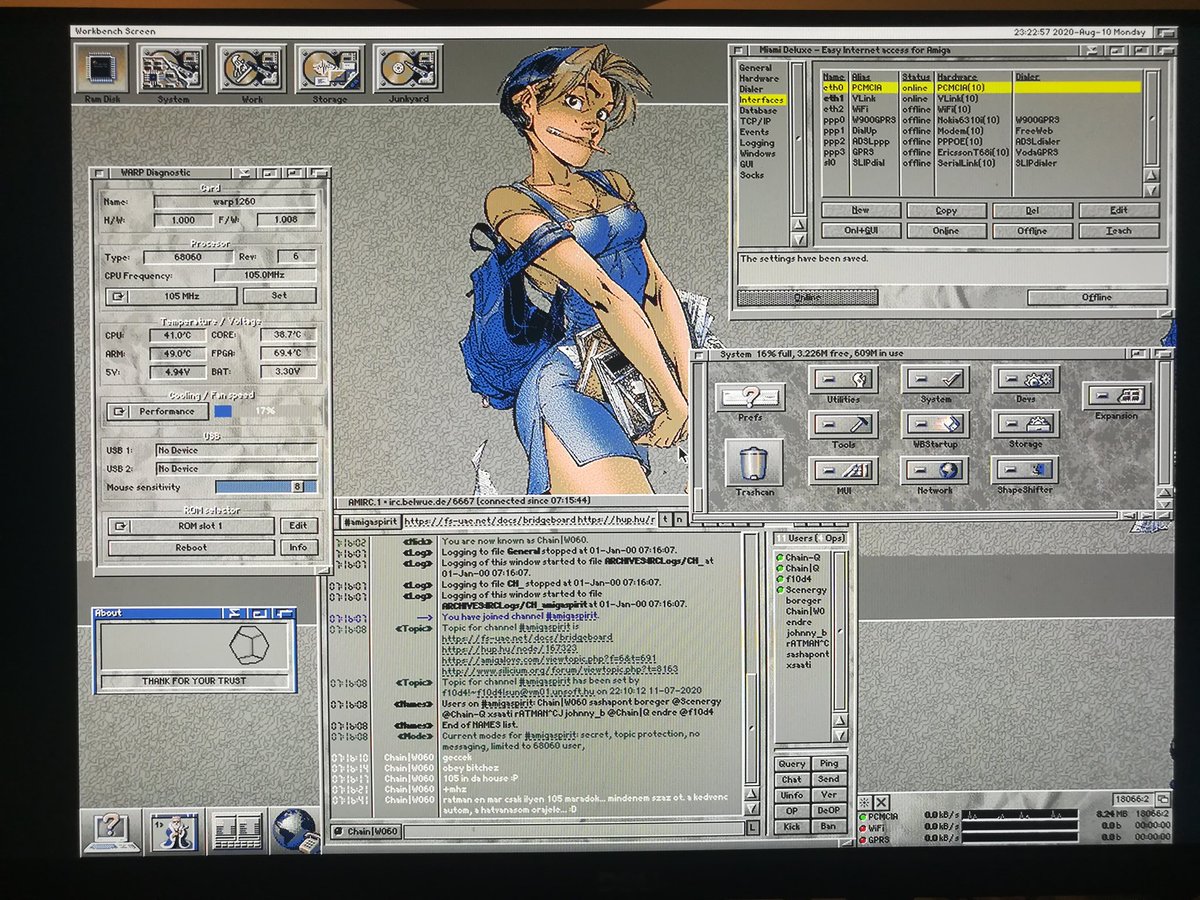Click Onl+GUI button in Miami
Image resolution: width=1200 pixels, height=900 pixels.
click(860, 231)
